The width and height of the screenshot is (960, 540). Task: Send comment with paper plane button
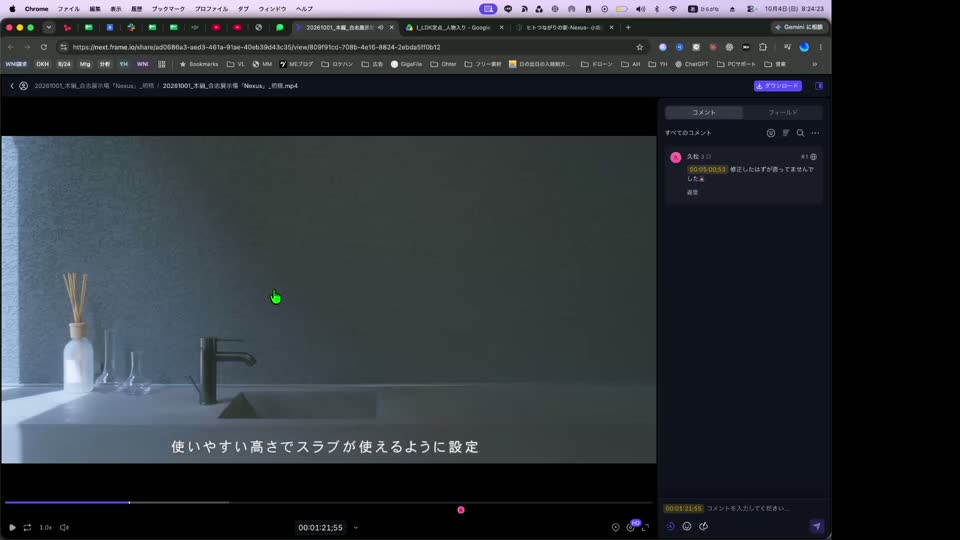click(x=817, y=526)
